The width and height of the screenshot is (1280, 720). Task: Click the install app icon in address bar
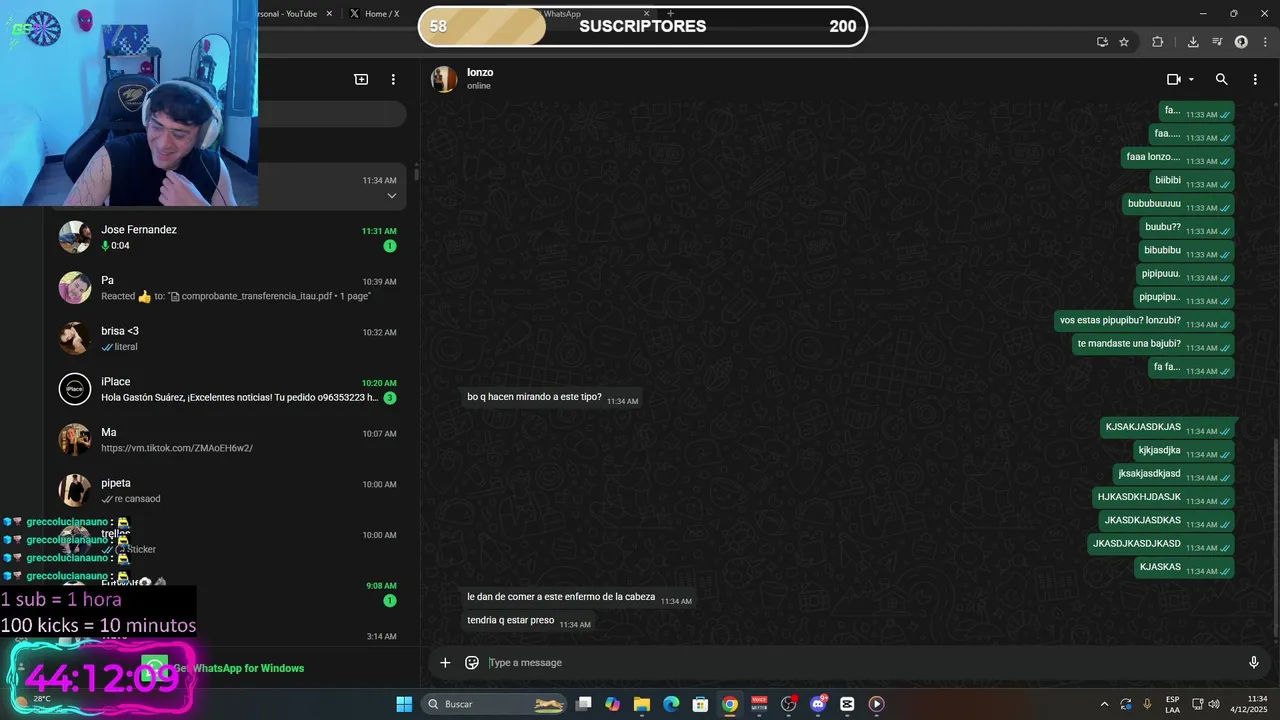[1102, 42]
